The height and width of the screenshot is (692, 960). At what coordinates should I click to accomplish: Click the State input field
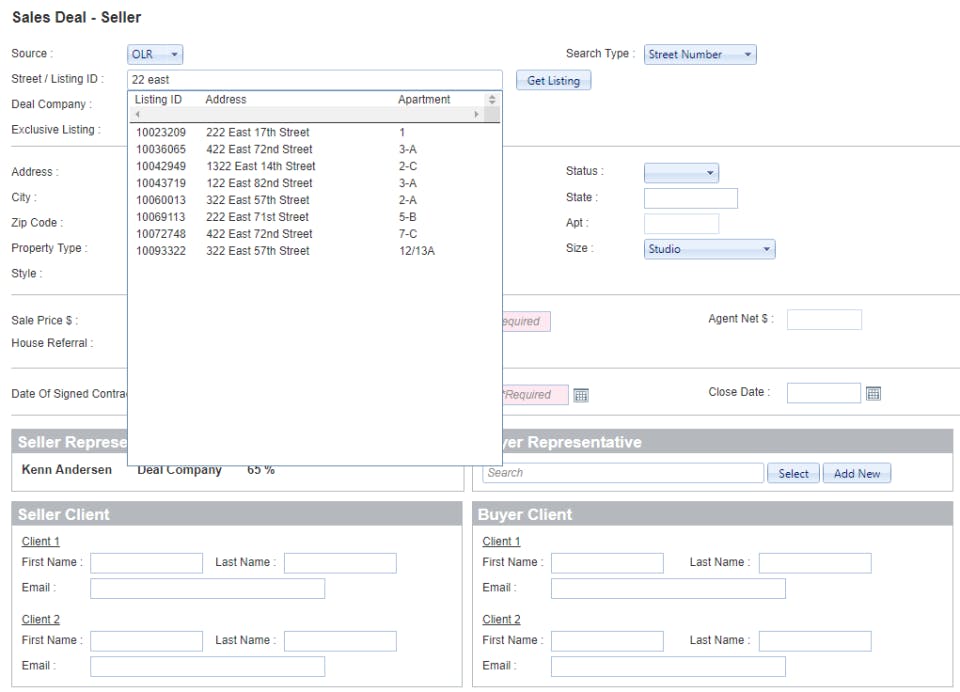(x=691, y=198)
